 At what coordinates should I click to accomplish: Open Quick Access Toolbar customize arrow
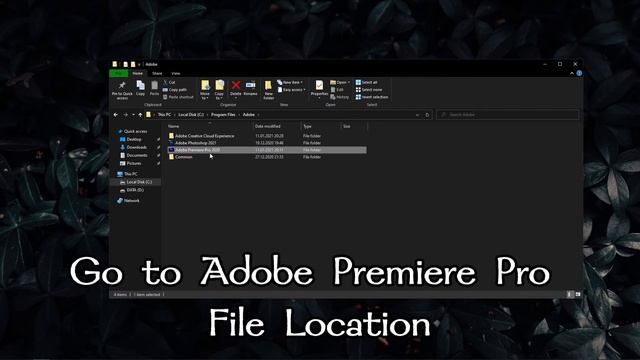[x=139, y=64]
